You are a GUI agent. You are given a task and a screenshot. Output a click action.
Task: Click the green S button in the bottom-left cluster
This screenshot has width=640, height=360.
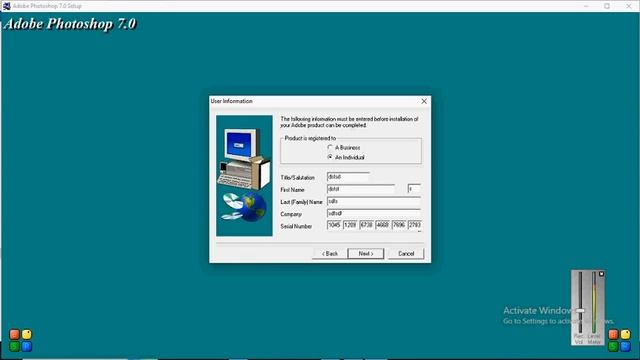click(x=15, y=347)
